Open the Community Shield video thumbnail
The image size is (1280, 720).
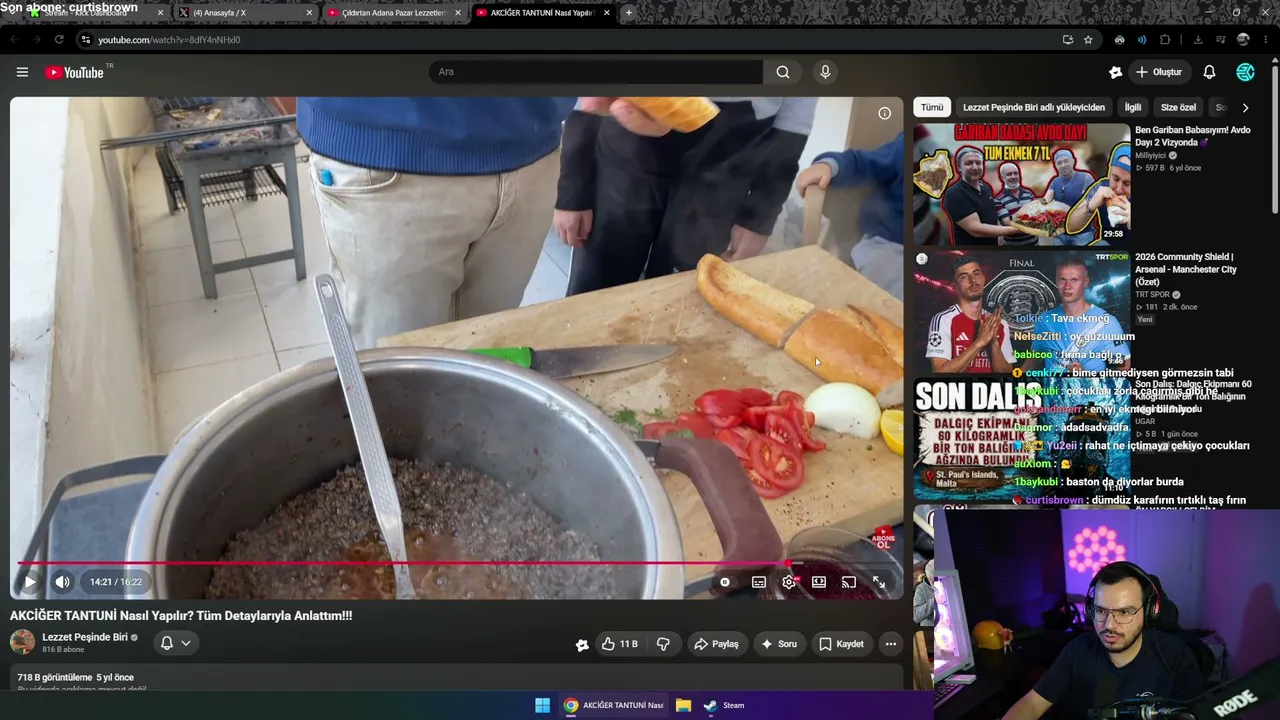tap(1021, 311)
